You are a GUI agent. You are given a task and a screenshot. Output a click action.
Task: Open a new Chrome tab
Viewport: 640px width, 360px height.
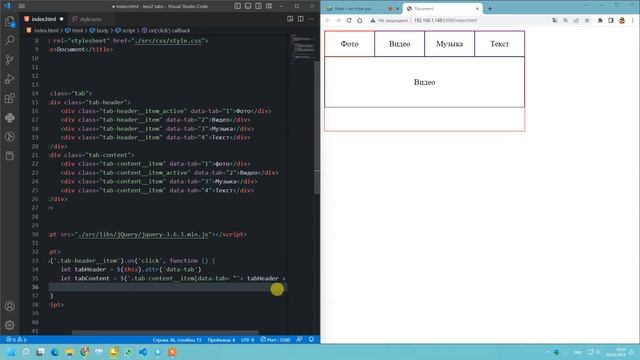click(490, 8)
